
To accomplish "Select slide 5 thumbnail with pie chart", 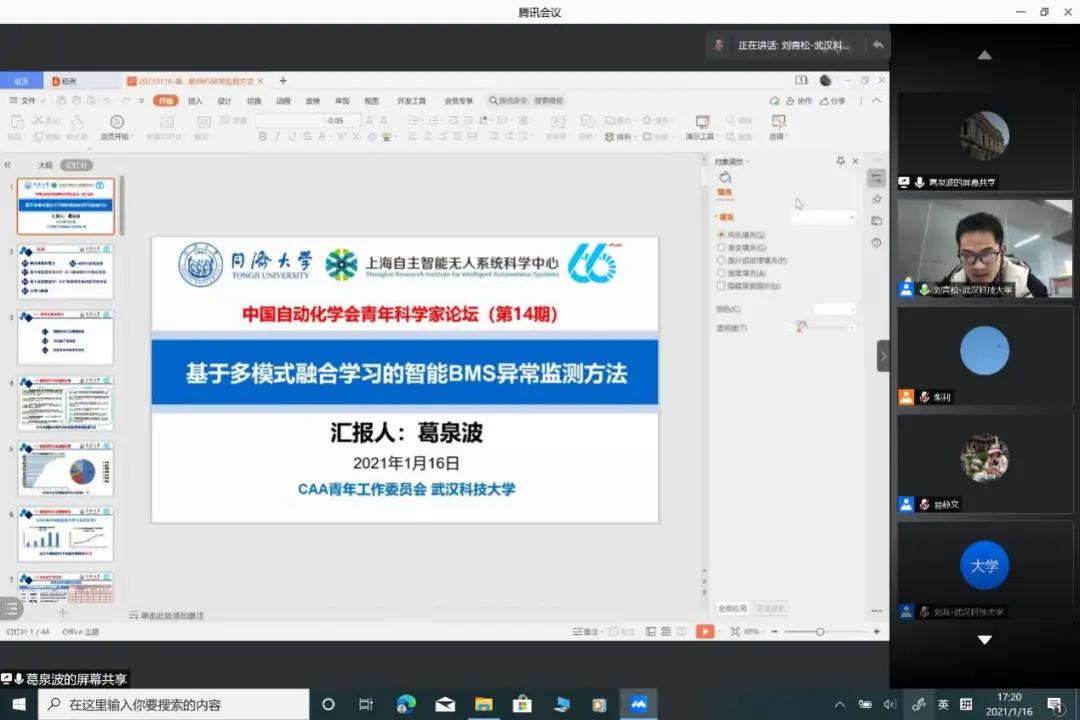I will point(66,470).
